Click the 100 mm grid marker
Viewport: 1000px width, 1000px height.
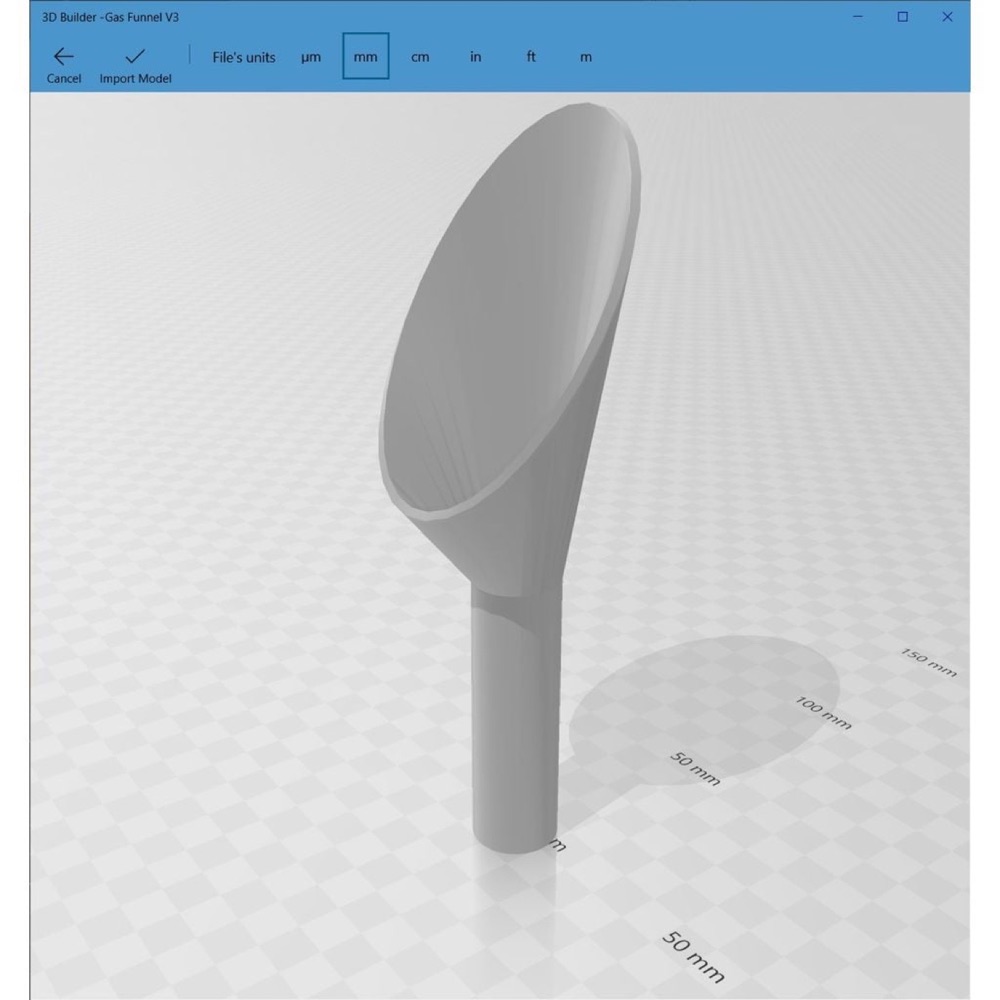pyautogui.click(x=823, y=712)
